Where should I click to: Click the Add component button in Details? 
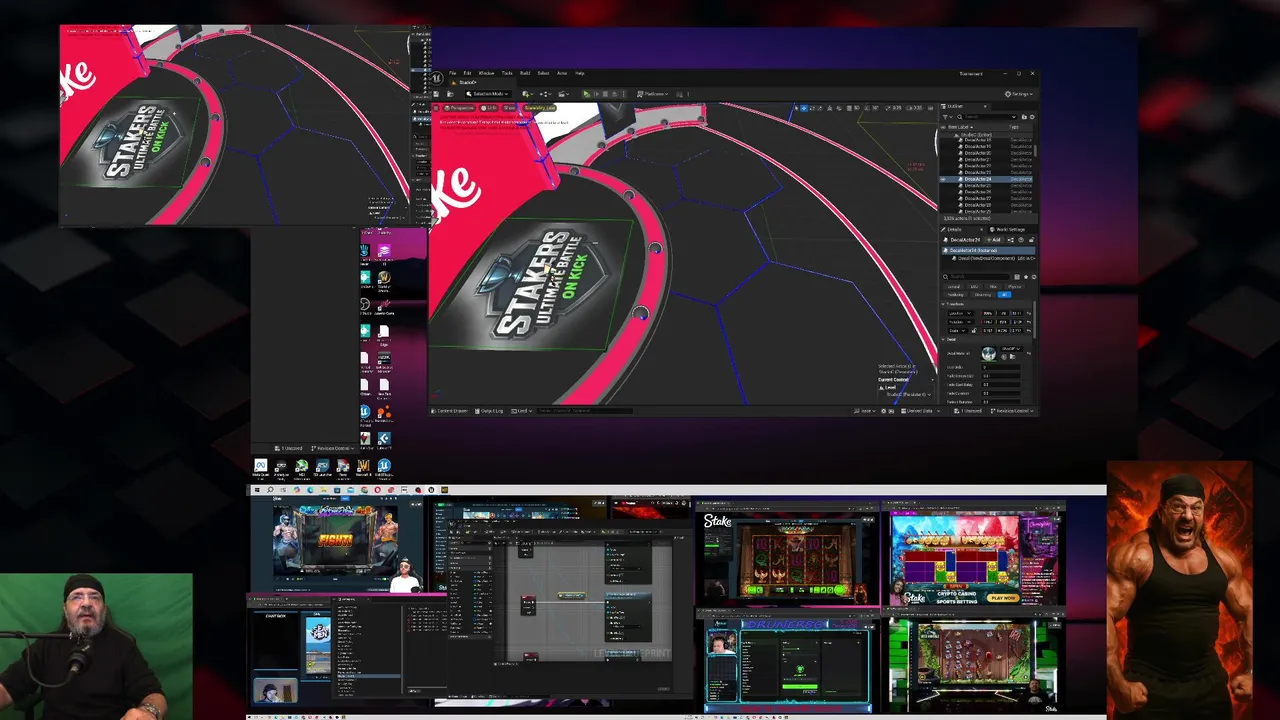tap(994, 240)
